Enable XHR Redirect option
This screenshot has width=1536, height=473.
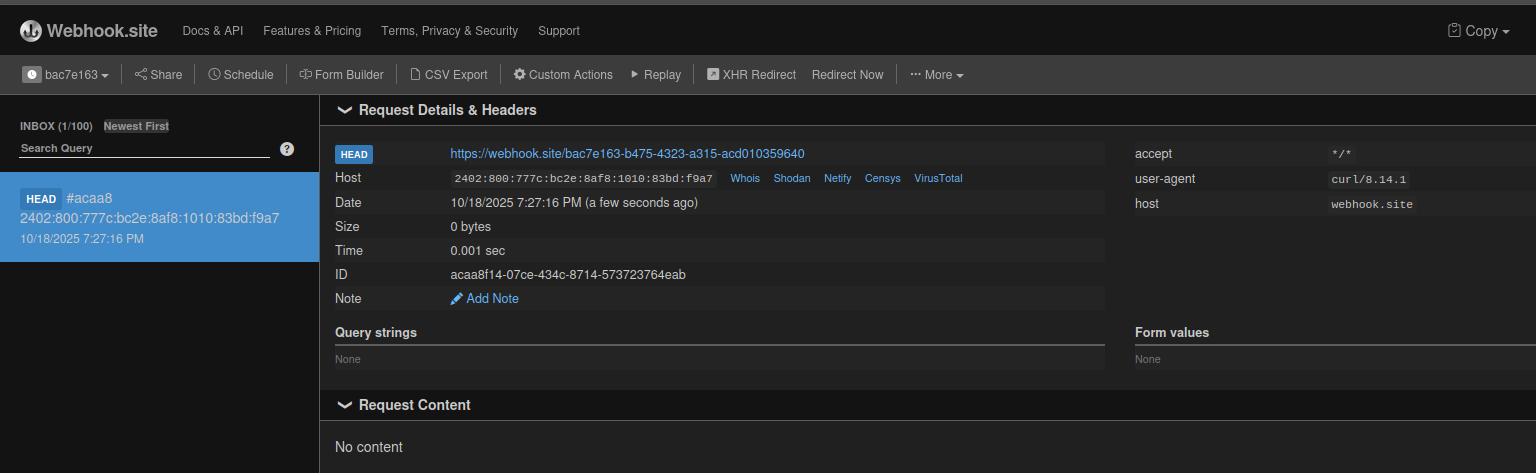point(751,75)
